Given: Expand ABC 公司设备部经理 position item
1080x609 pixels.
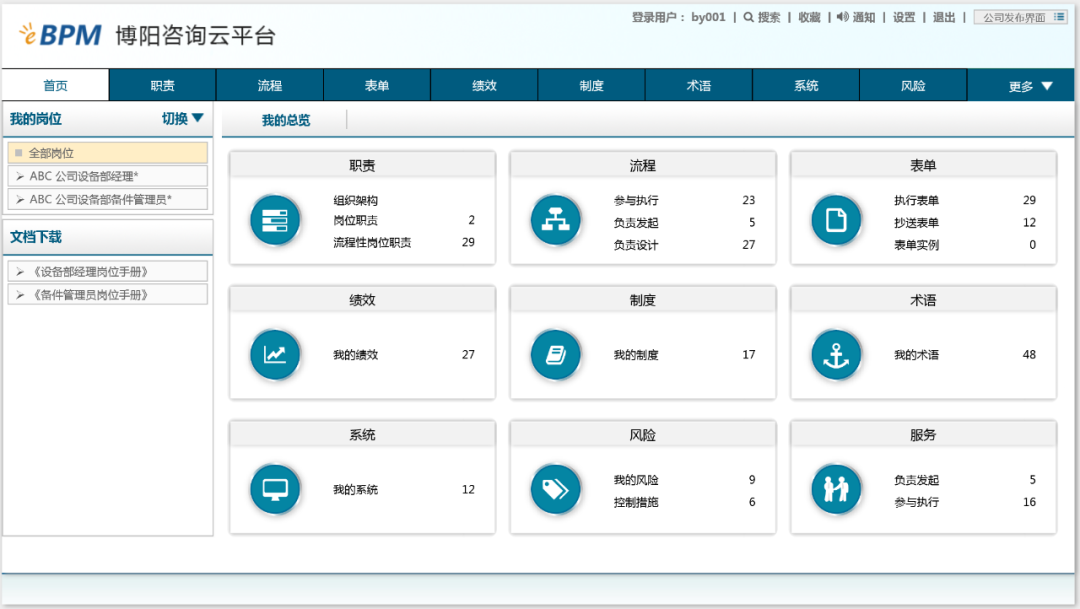Looking at the screenshot, I should coord(108,176).
